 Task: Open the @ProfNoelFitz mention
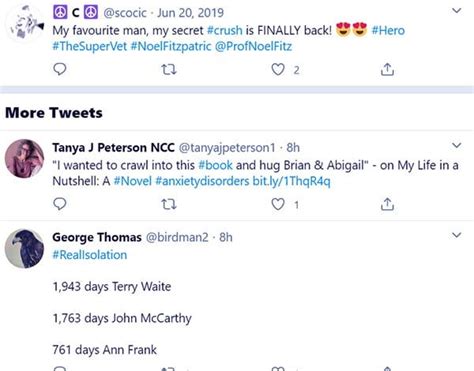(253, 46)
